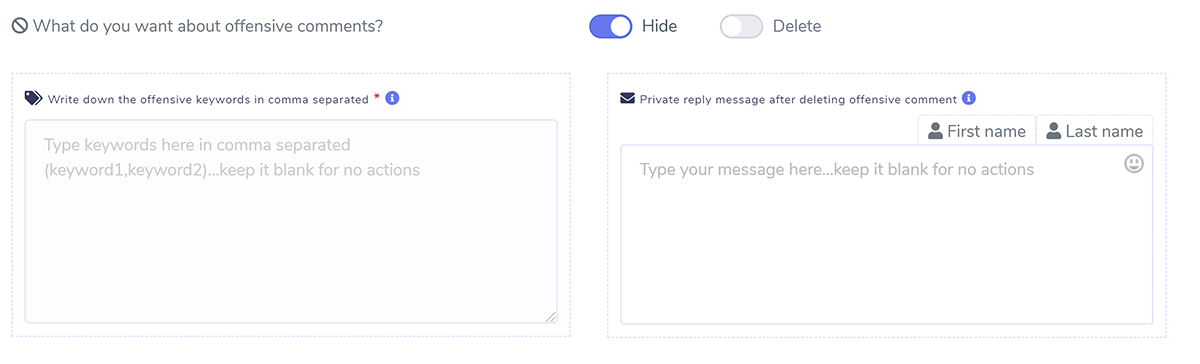Enable the Delete switch for offensive comments

741,27
